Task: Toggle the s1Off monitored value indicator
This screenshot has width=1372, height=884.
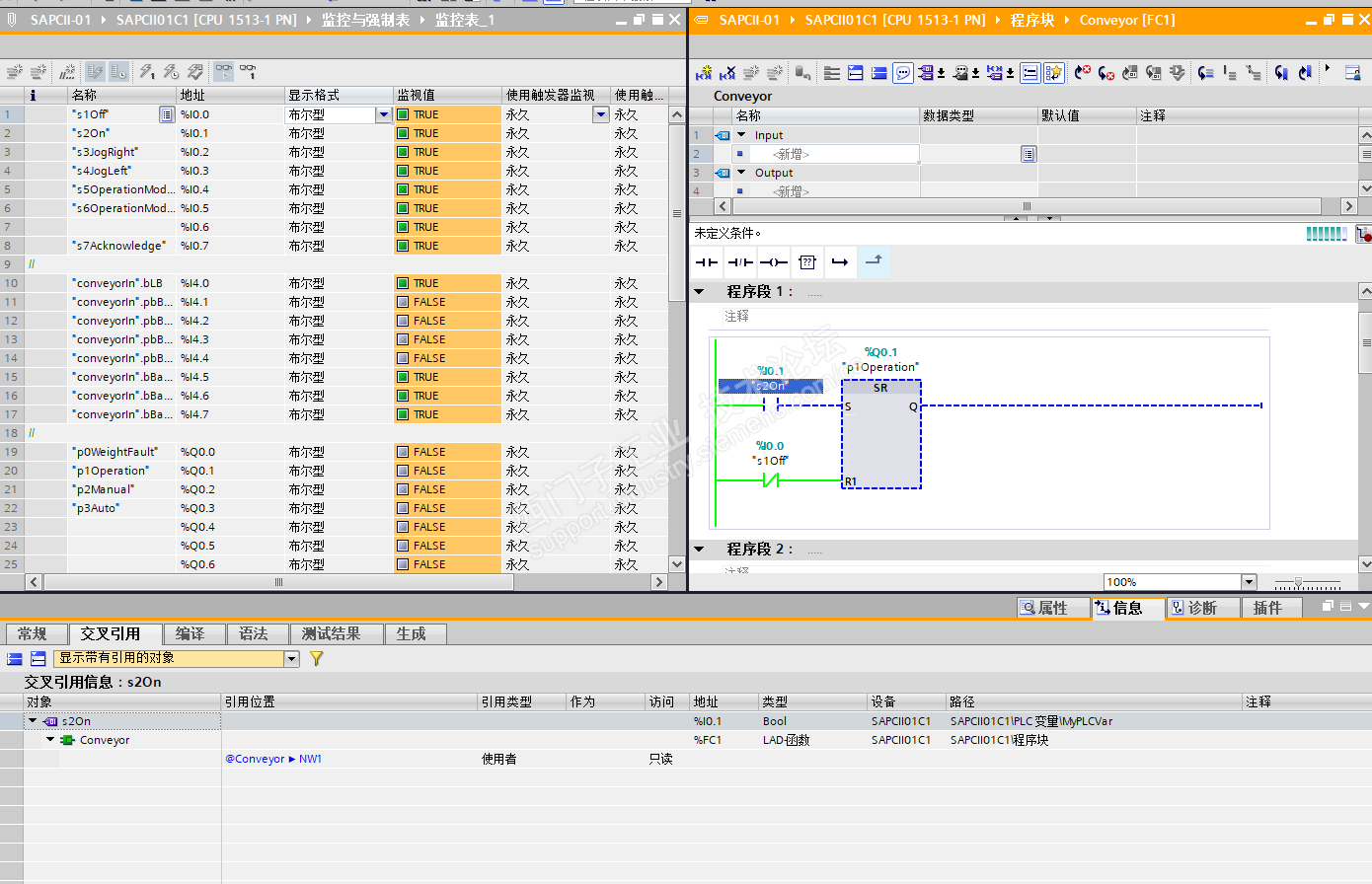Action: (403, 114)
